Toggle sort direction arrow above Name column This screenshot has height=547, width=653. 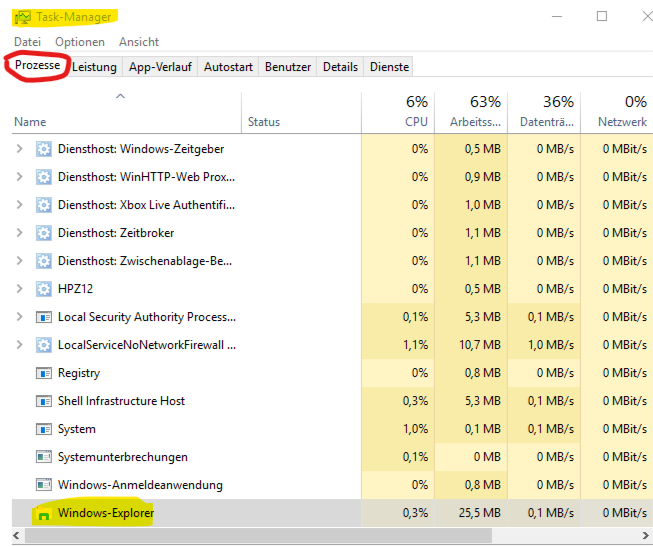(x=120, y=96)
